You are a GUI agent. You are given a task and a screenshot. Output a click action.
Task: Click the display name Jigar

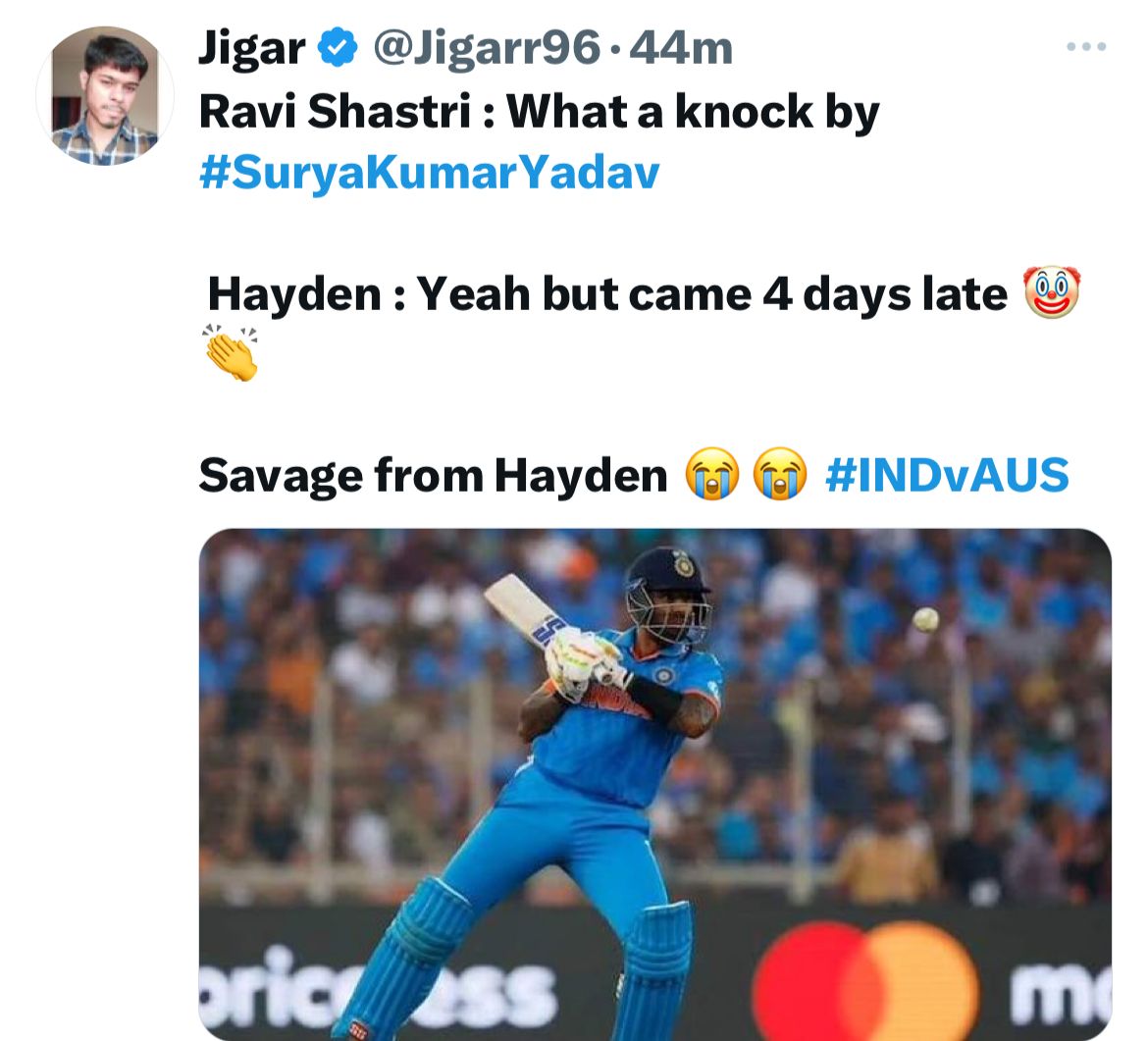[x=252, y=48]
